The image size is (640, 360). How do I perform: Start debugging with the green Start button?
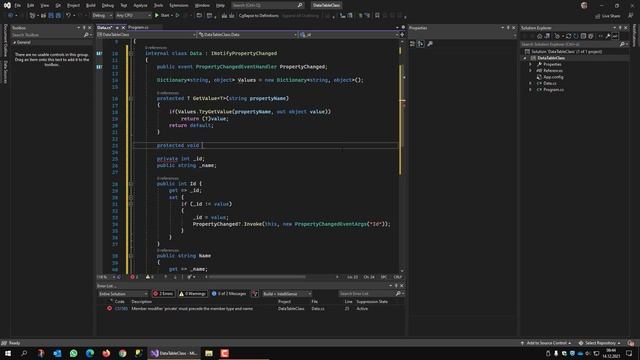click(162, 16)
